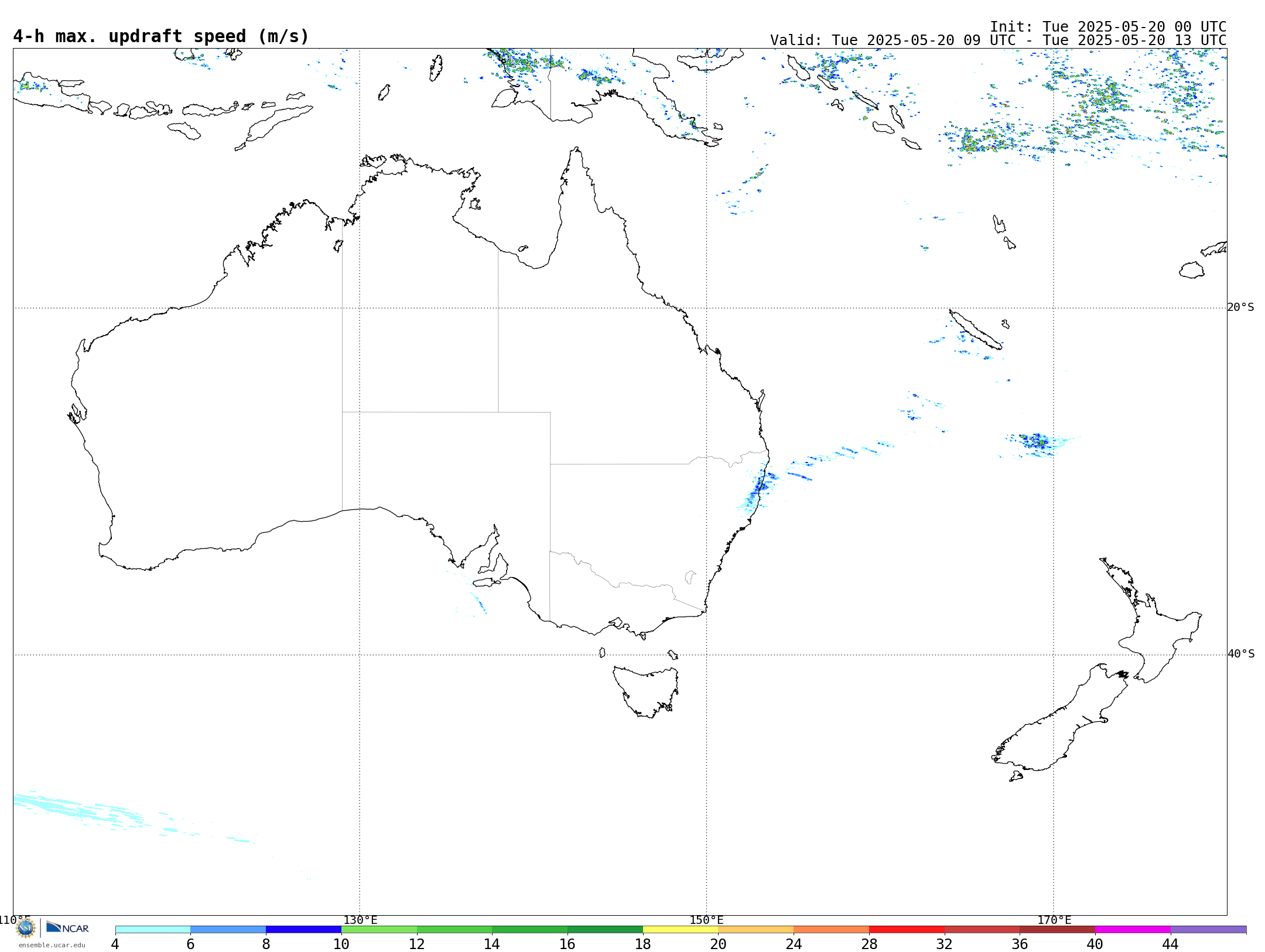Screen dimensions: 1265x952
Task: Click the 170°E longitude label
Action: coord(1054,920)
